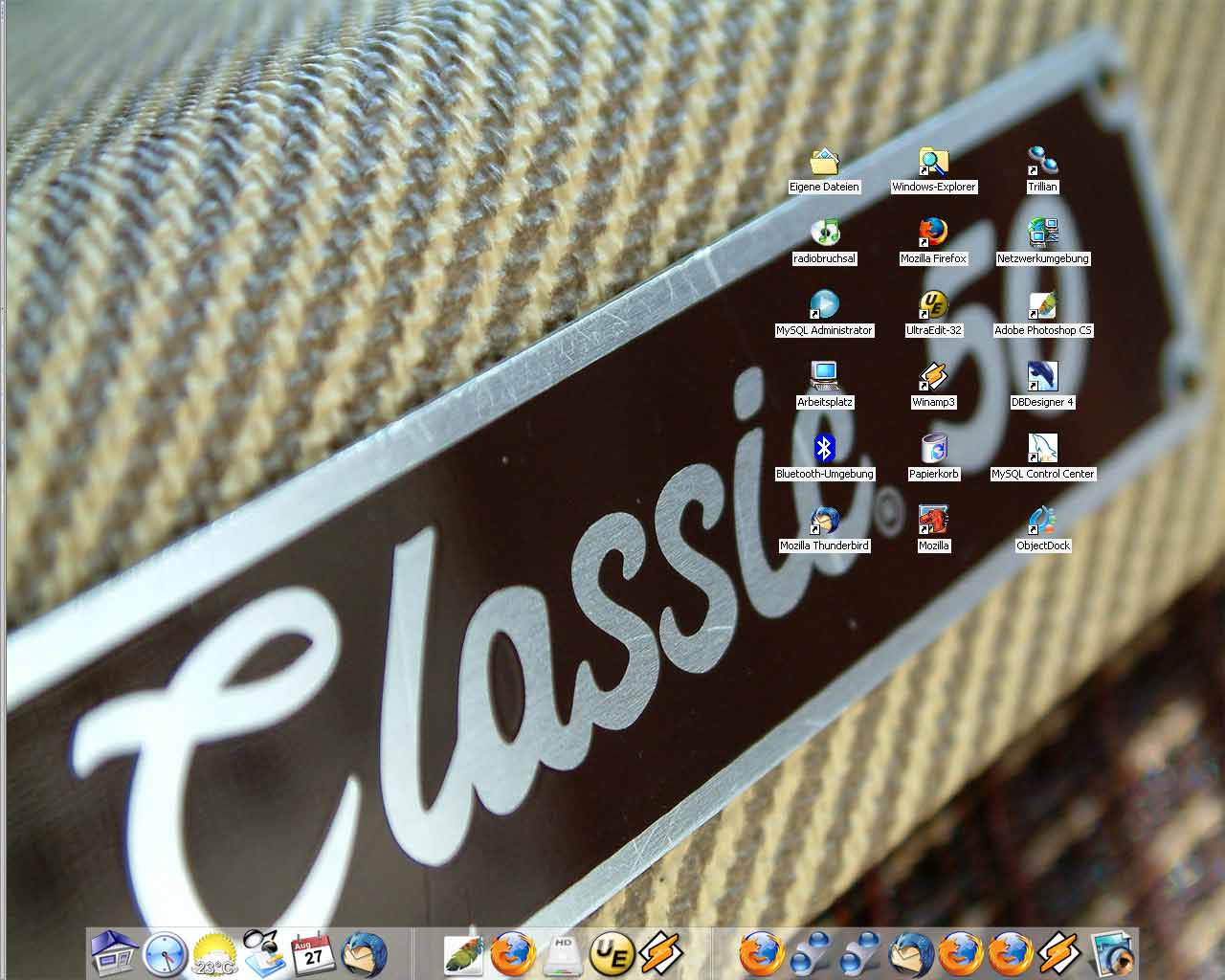
Task: Open Netzwerkumgebung on the desktop
Action: (x=1042, y=242)
